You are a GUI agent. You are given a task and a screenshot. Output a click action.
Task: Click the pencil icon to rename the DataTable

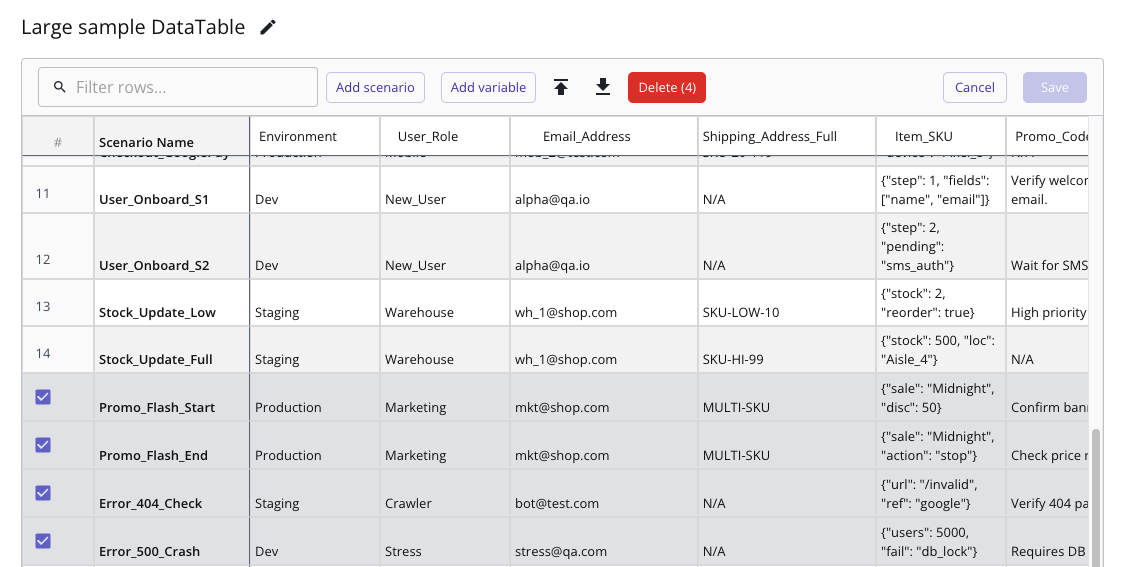[x=267, y=28]
